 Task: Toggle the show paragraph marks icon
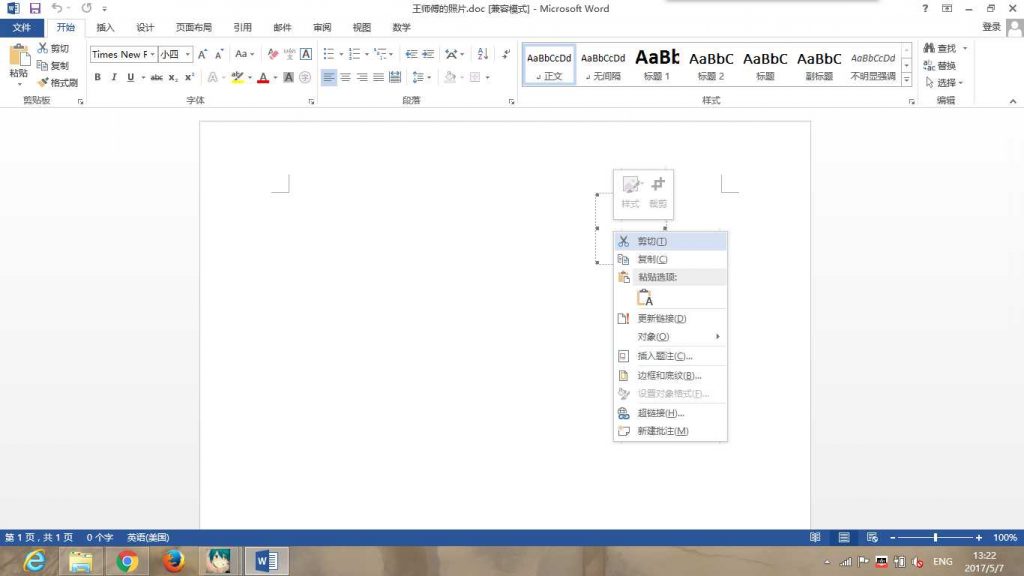[506, 55]
